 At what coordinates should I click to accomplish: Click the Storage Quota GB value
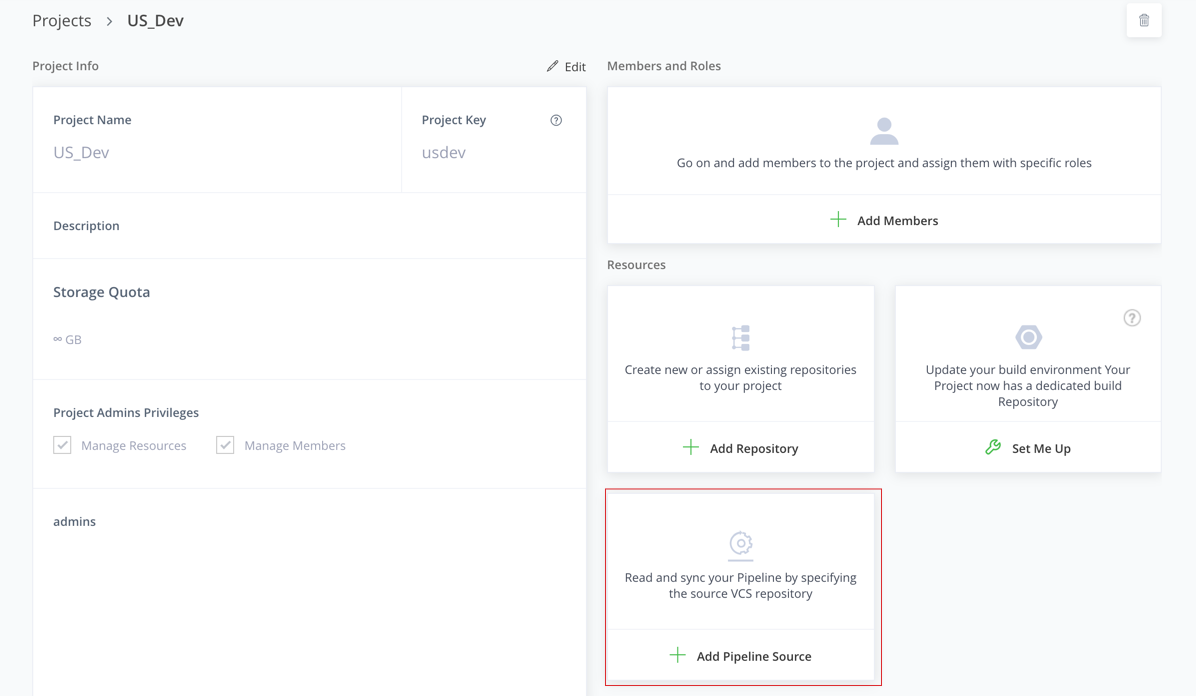point(67,340)
